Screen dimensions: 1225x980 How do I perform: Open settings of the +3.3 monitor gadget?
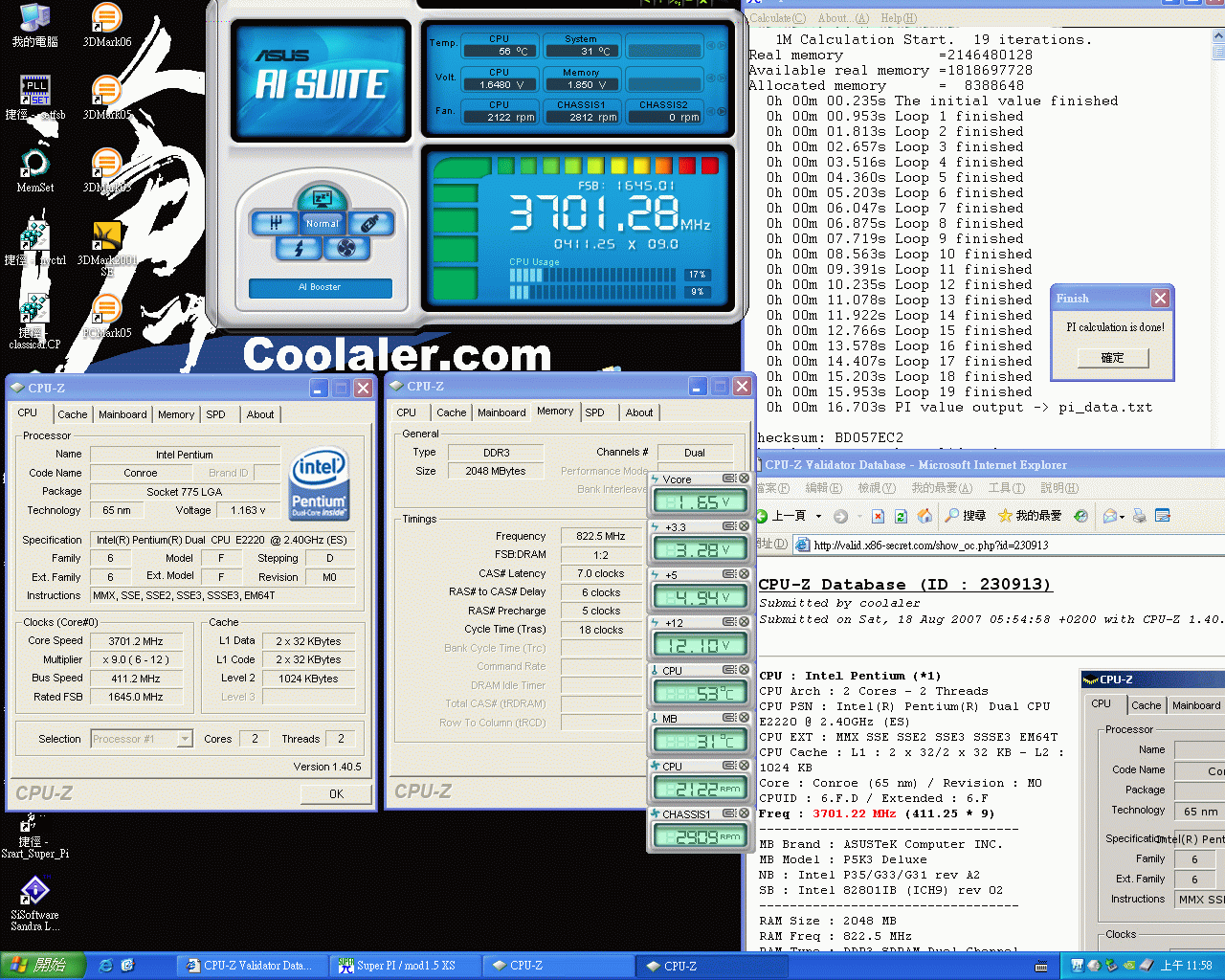click(729, 526)
